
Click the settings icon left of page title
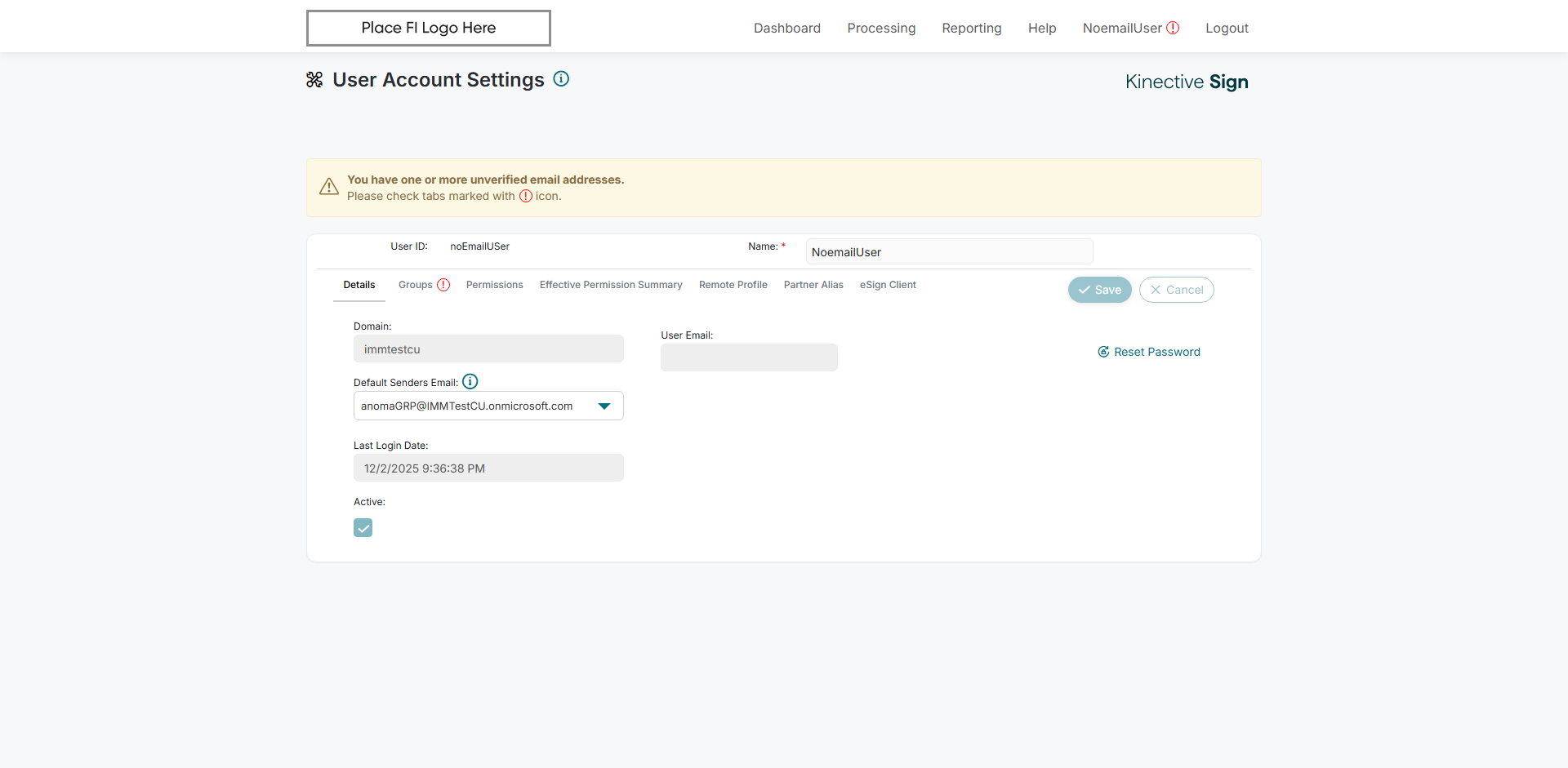[314, 79]
